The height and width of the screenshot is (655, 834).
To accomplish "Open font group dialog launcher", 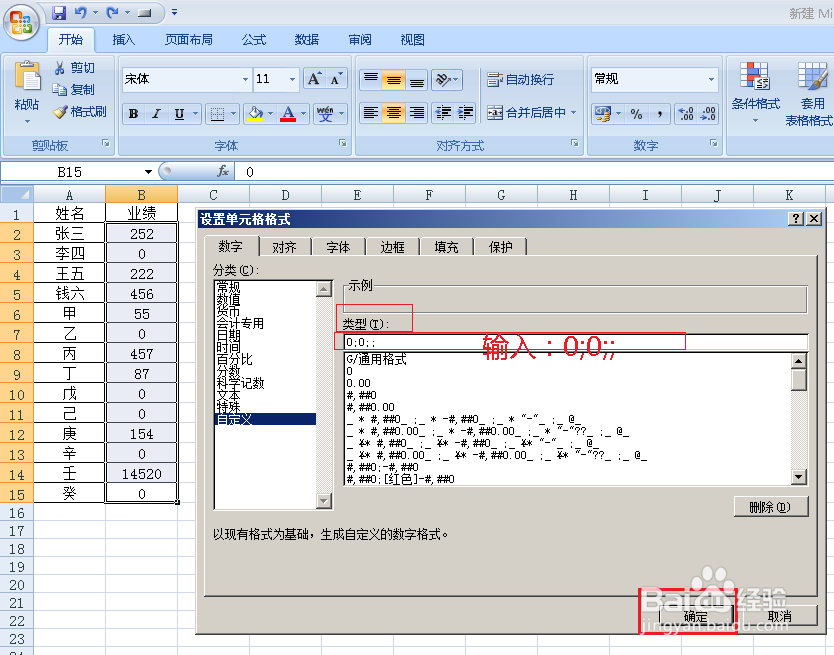I will point(343,143).
